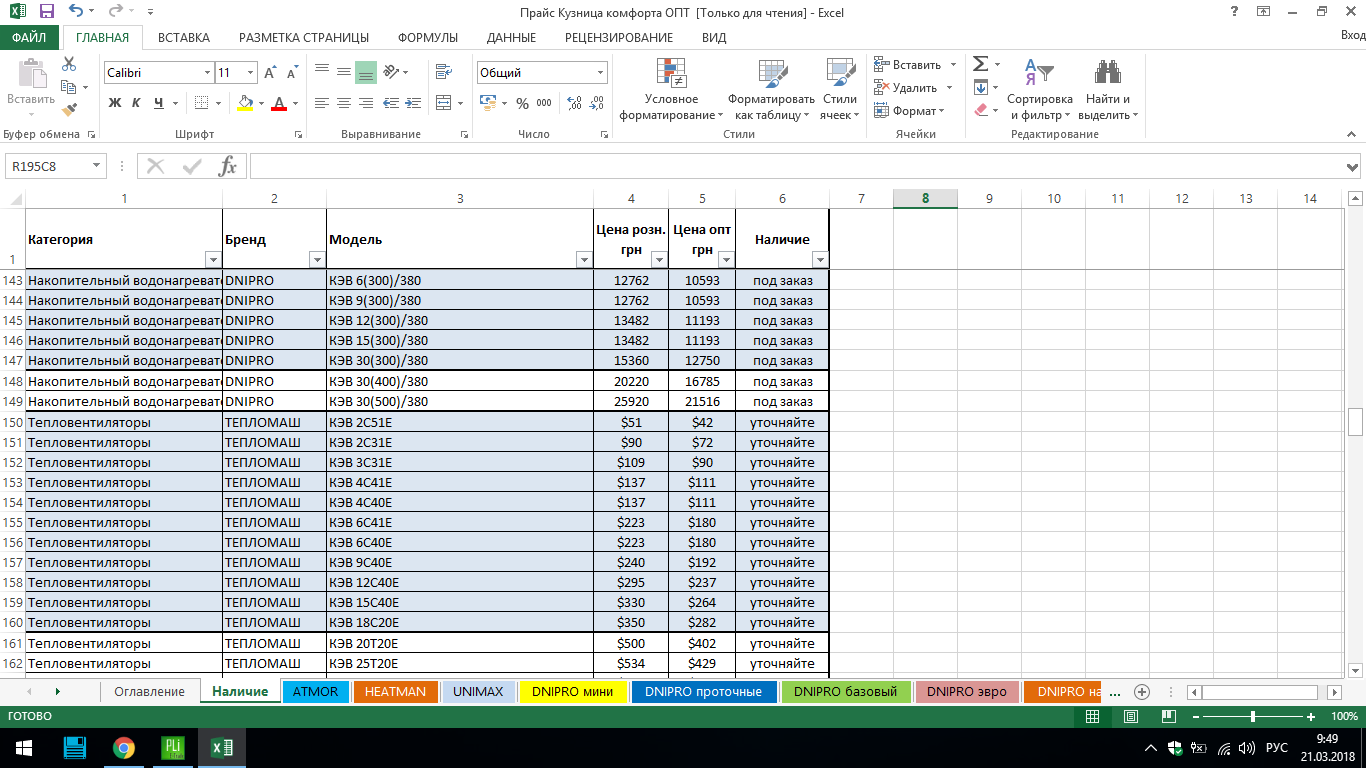This screenshot has width=1366, height=768.
Task: Open the Категория column filter dropdown
Action: pyautogui.click(x=212, y=260)
